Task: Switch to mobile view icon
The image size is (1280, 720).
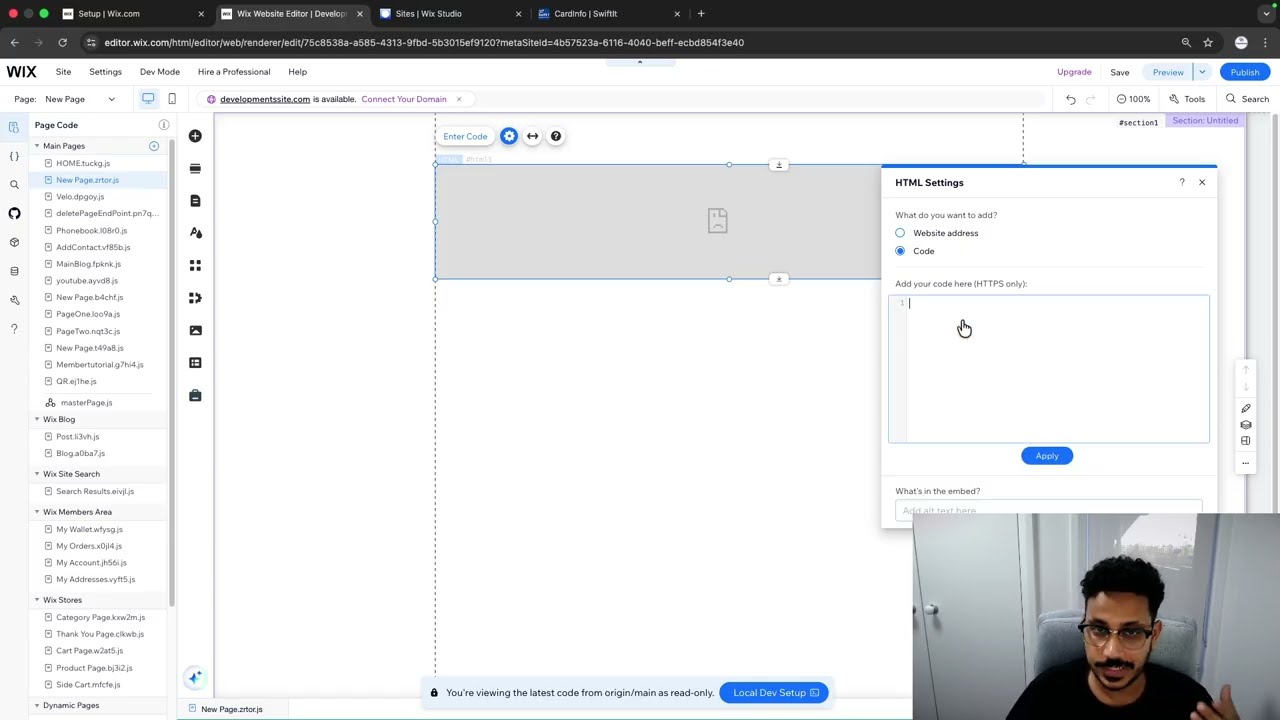Action: (x=172, y=99)
